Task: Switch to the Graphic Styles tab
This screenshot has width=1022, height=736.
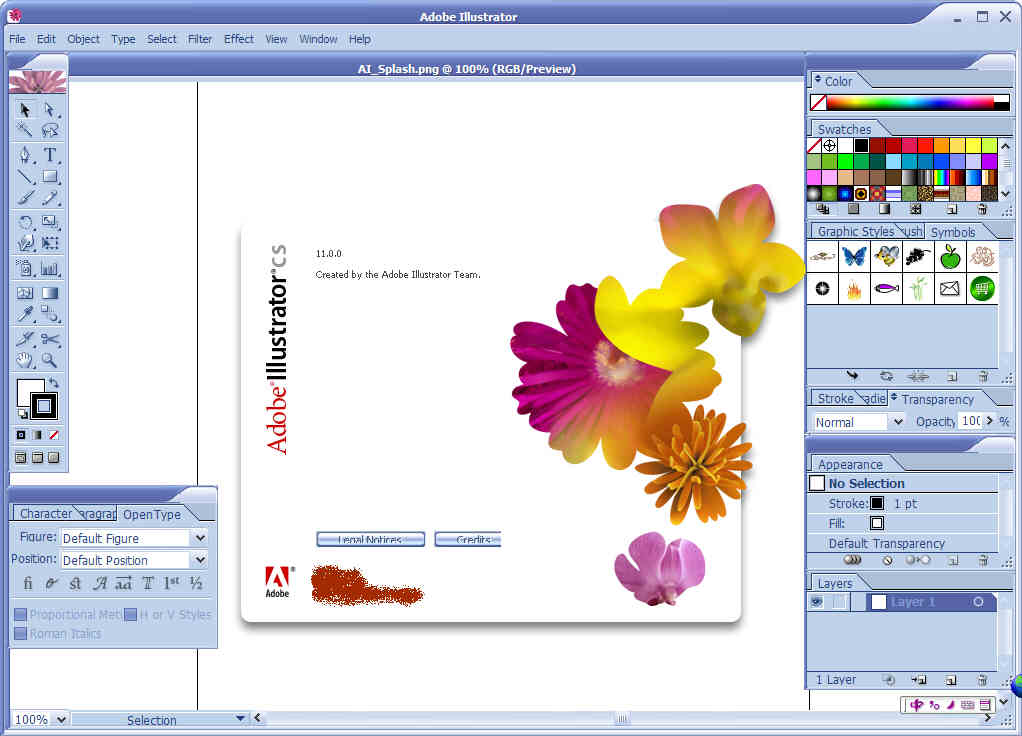Action: (x=856, y=231)
